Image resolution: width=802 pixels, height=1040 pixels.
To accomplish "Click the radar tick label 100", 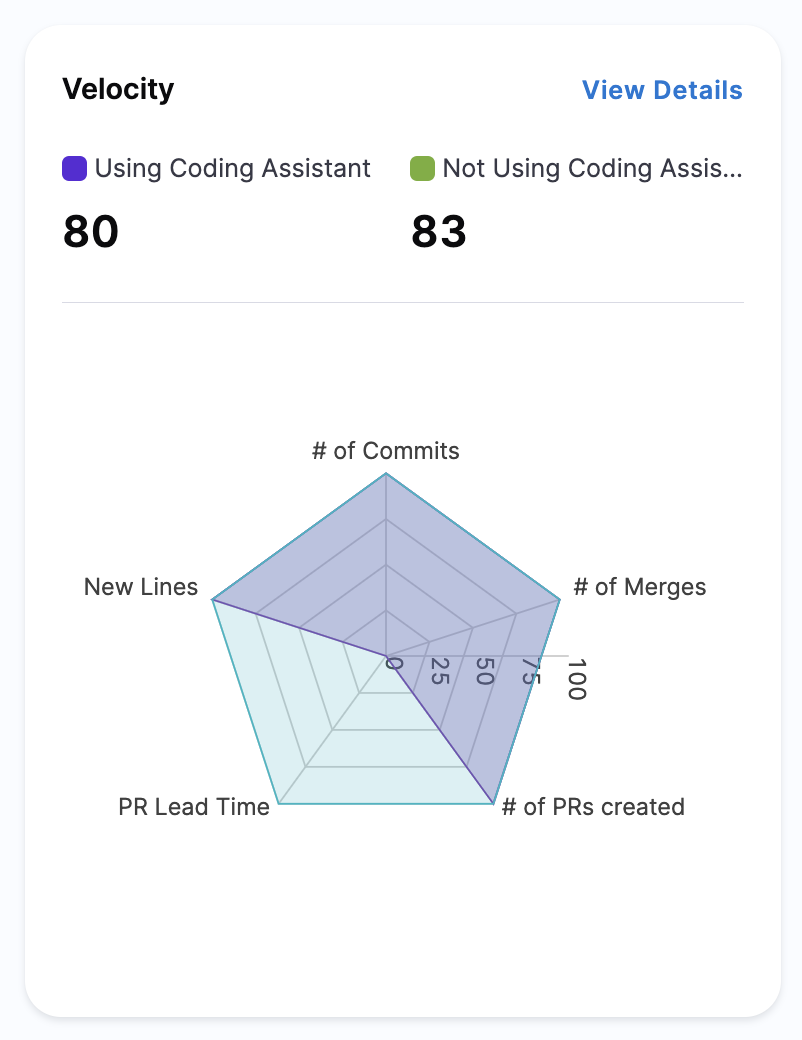I will coord(575,679).
